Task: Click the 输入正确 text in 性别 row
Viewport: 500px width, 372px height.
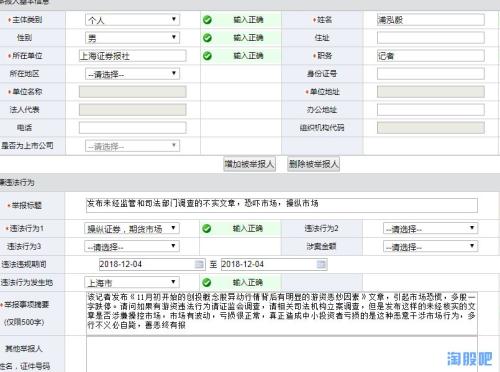Action: pyautogui.click(x=248, y=38)
